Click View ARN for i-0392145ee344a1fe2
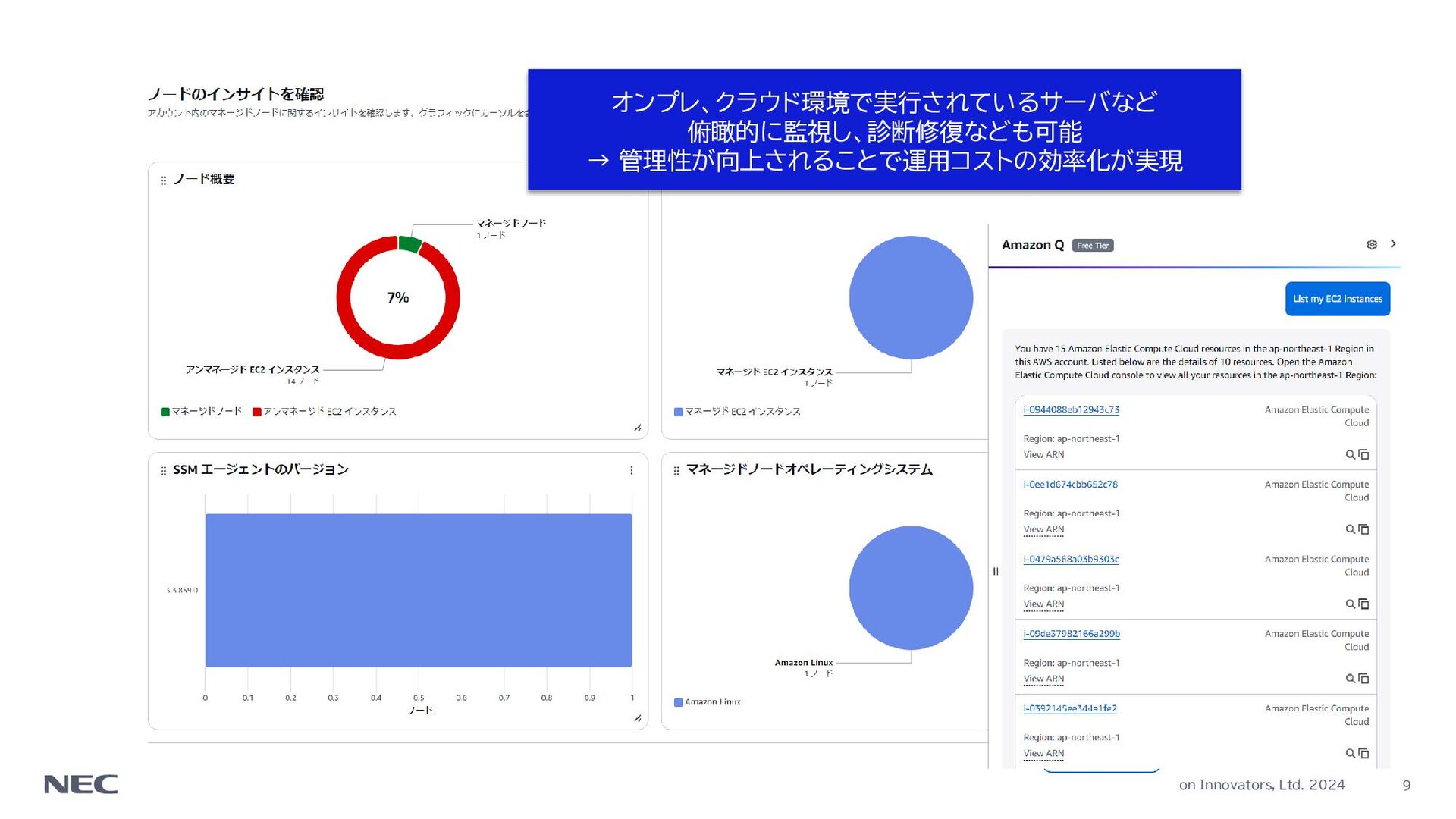 pyautogui.click(x=1043, y=753)
